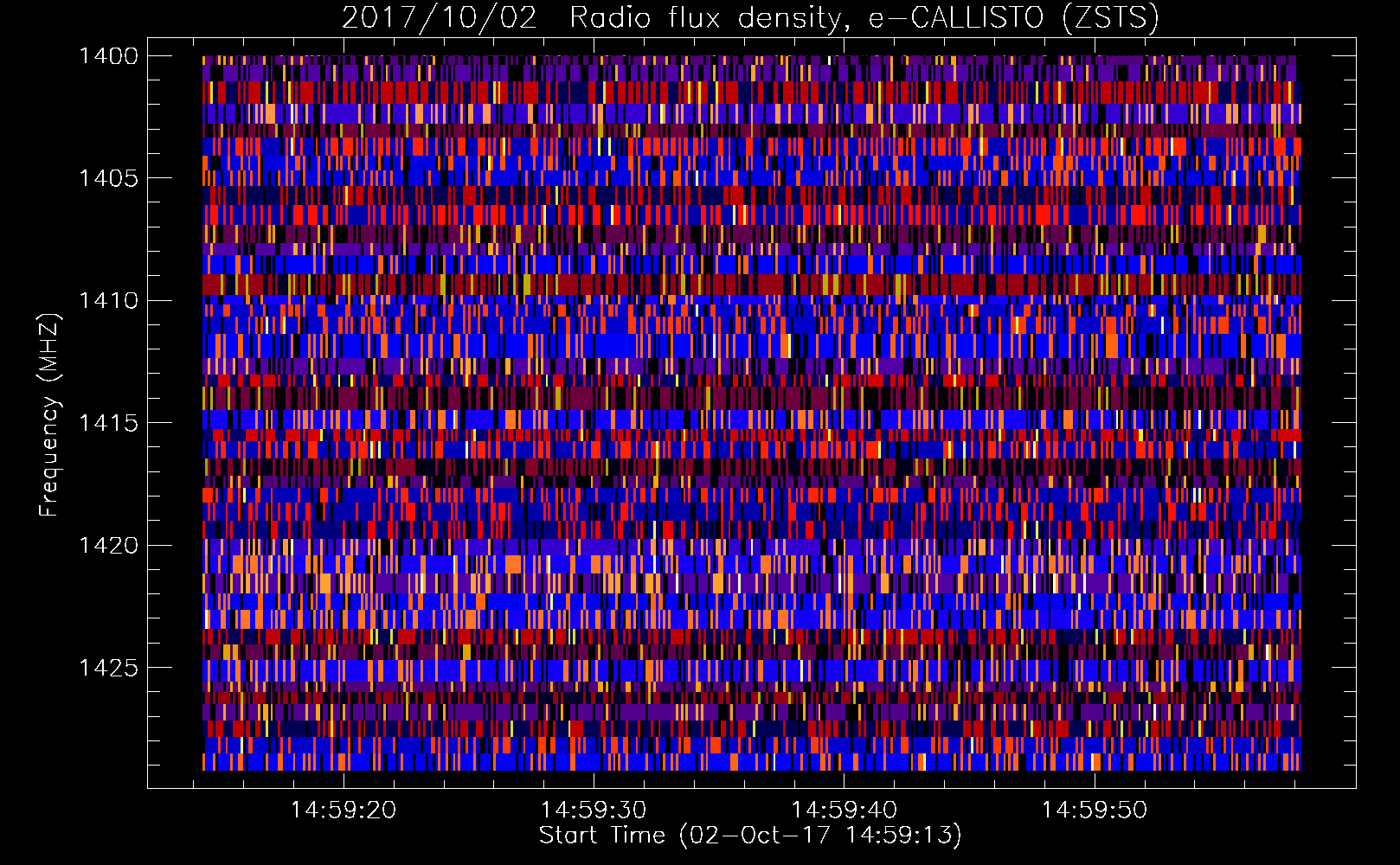The image size is (1400, 865).
Task: Click the plot title text '2017/10/02 Radio flux density'
Action: [592, 18]
